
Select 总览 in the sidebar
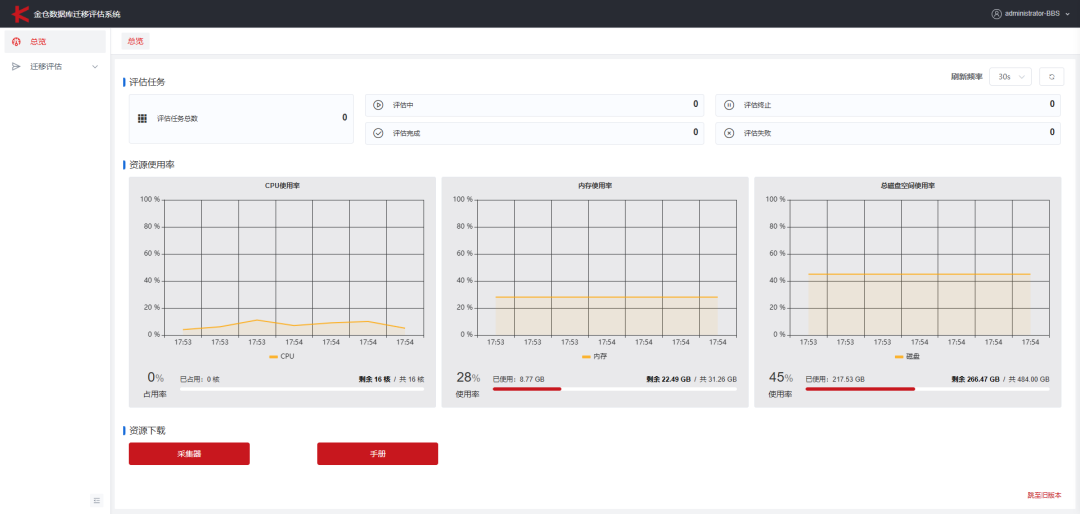(55, 41)
